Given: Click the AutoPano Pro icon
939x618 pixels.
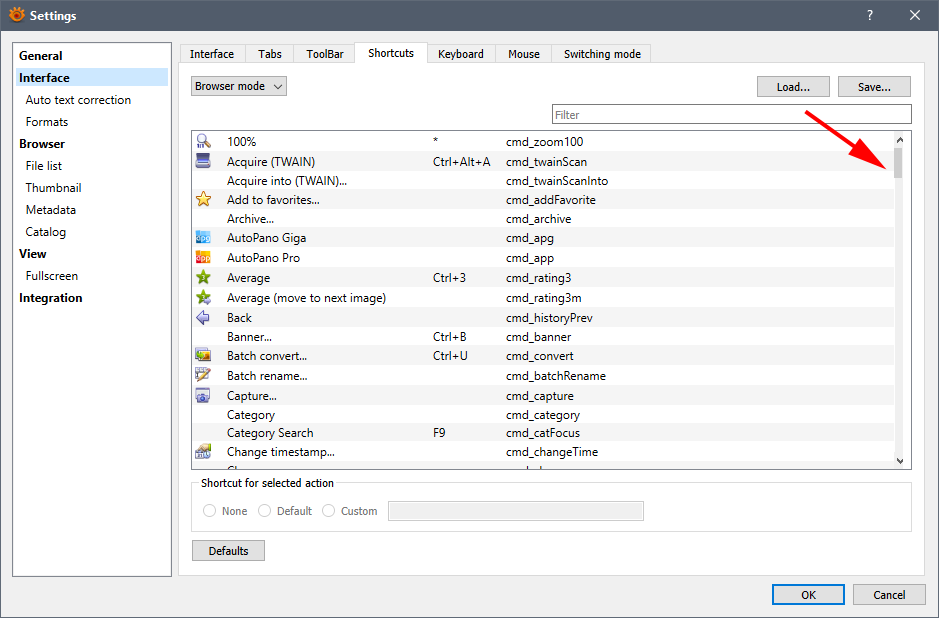Looking at the screenshot, I should 203,258.
